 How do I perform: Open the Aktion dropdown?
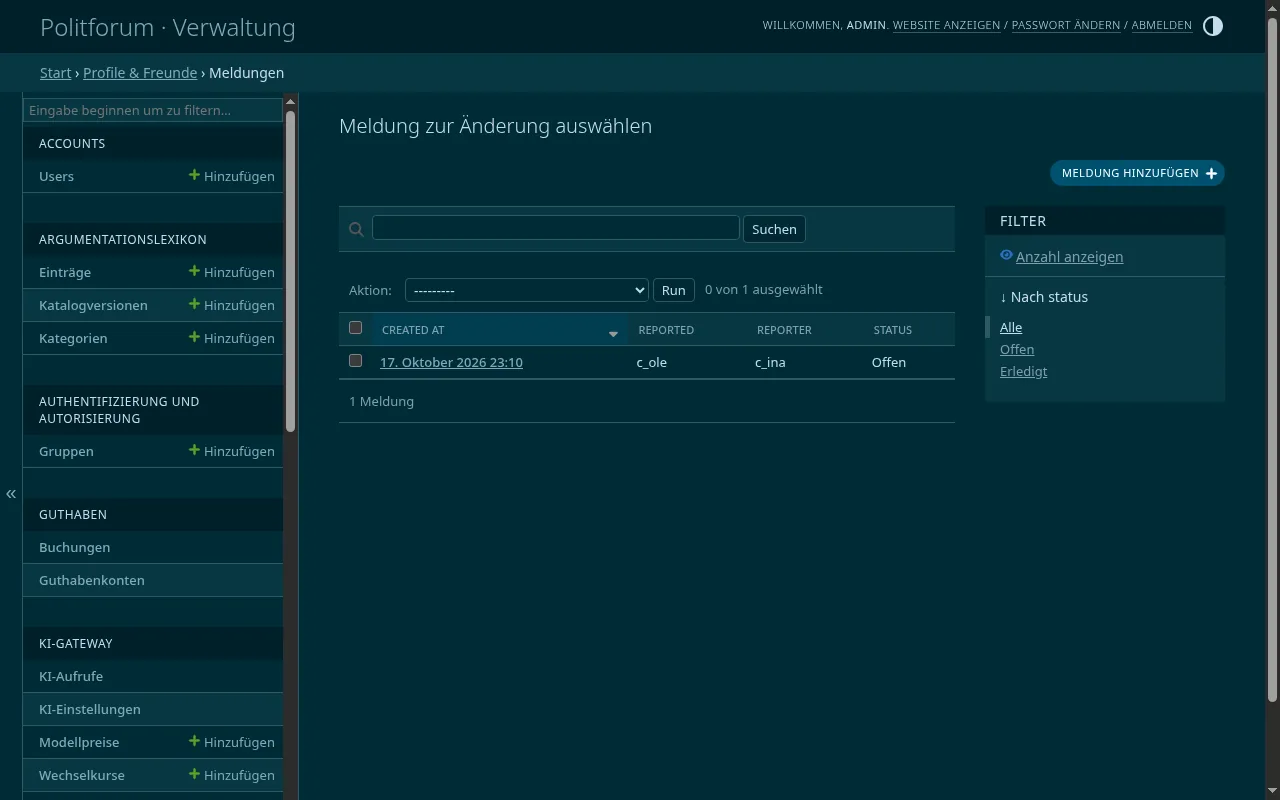(x=527, y=290)
